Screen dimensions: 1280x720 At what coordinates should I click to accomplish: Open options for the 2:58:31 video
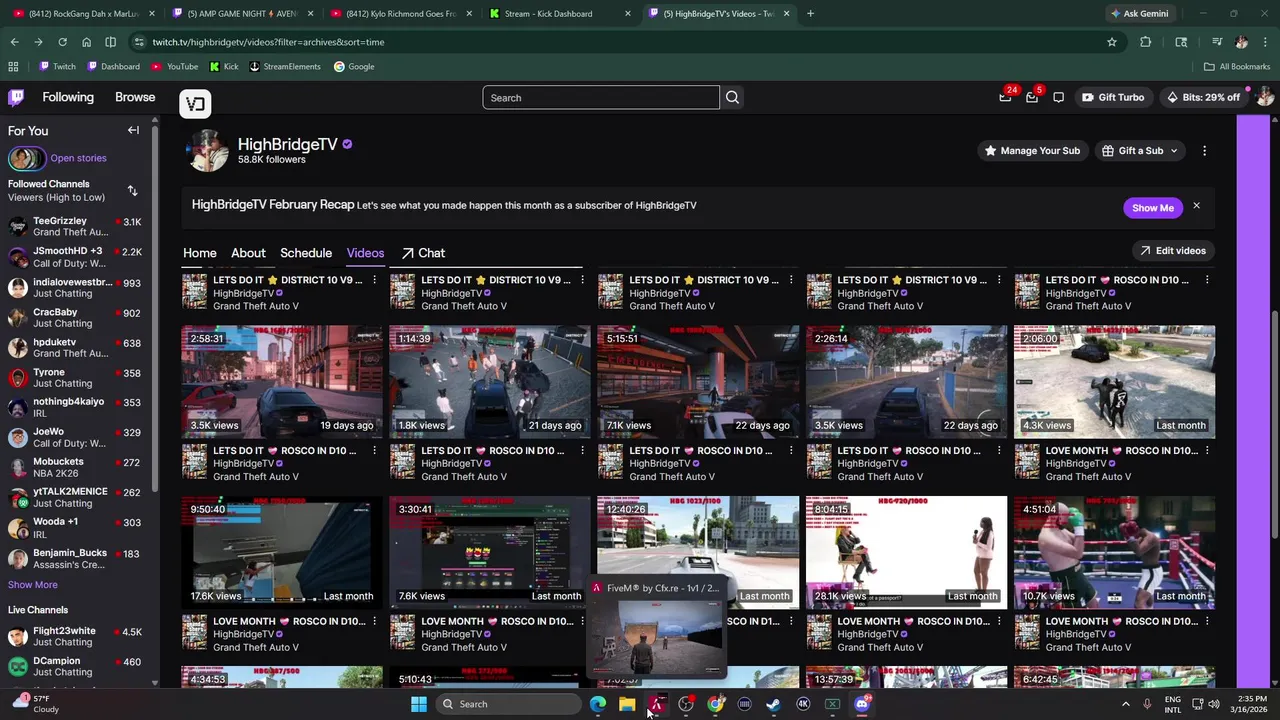pyautogui.click(x=375, y=451)
